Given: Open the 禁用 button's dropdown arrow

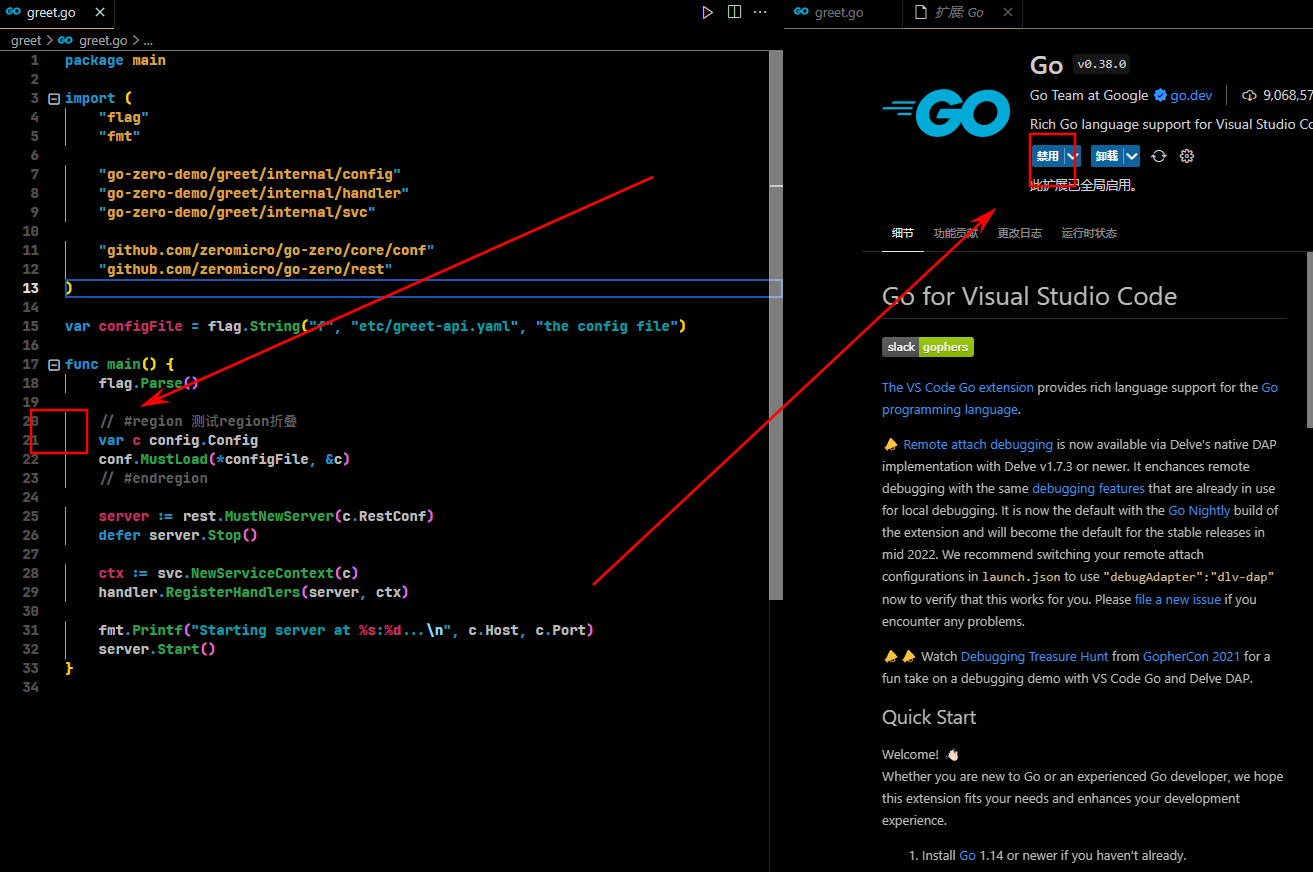Looking at the screenshot, I should click(1070, 155).
